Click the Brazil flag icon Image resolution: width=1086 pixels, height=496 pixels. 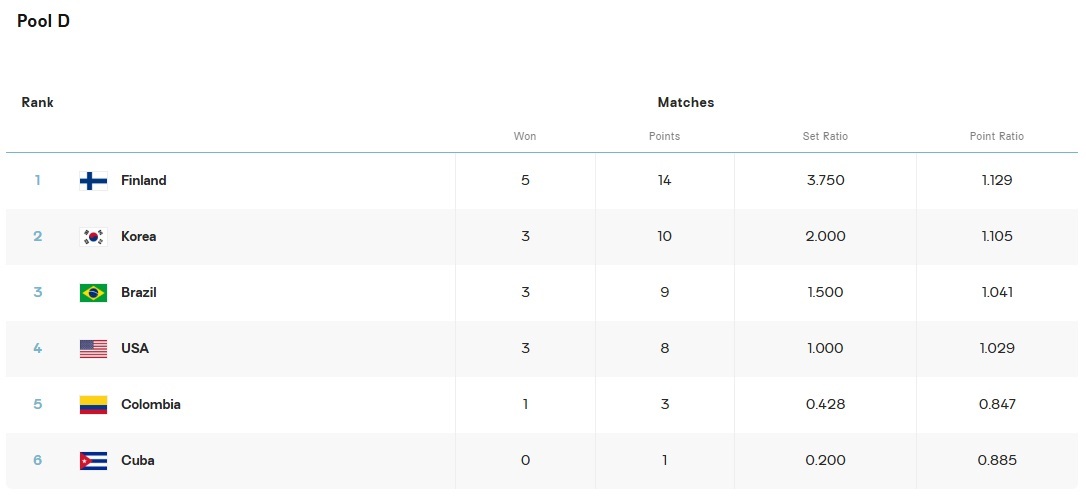coord(93,293)
